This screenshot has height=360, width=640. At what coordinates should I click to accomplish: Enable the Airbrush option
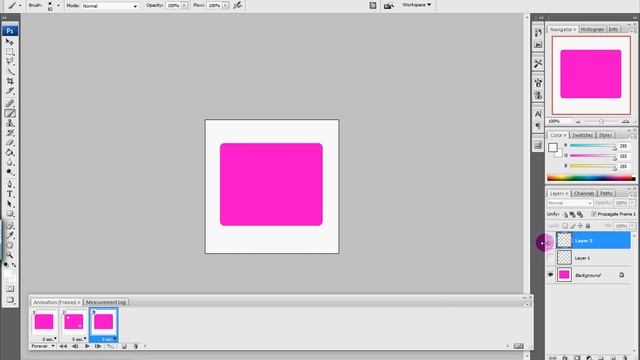(x=238, y=6)
